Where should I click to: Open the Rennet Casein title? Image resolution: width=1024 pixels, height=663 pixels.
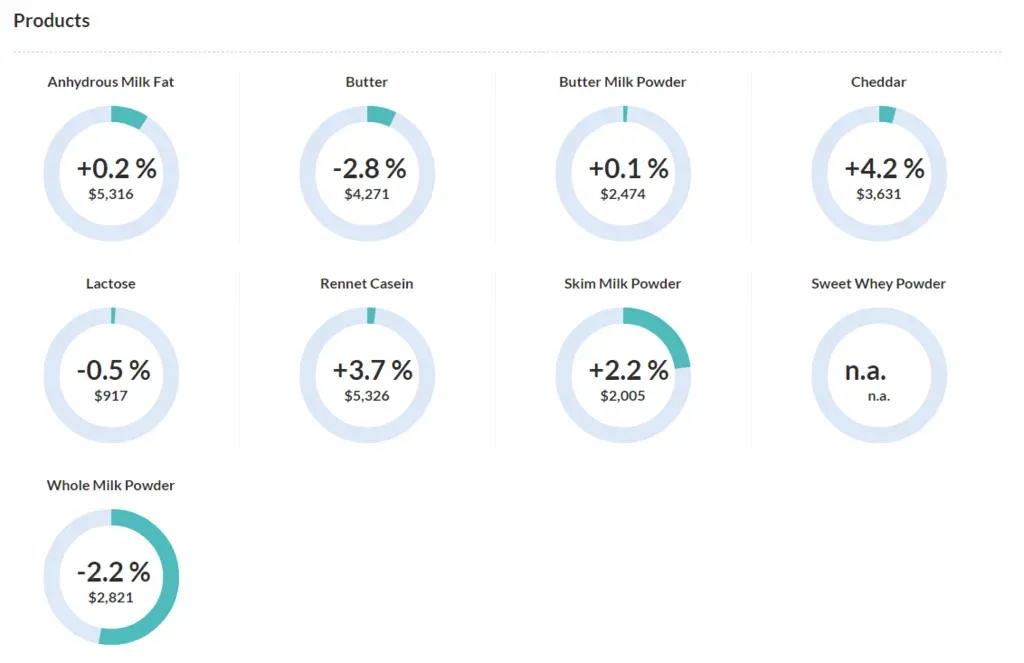[366, 284]
